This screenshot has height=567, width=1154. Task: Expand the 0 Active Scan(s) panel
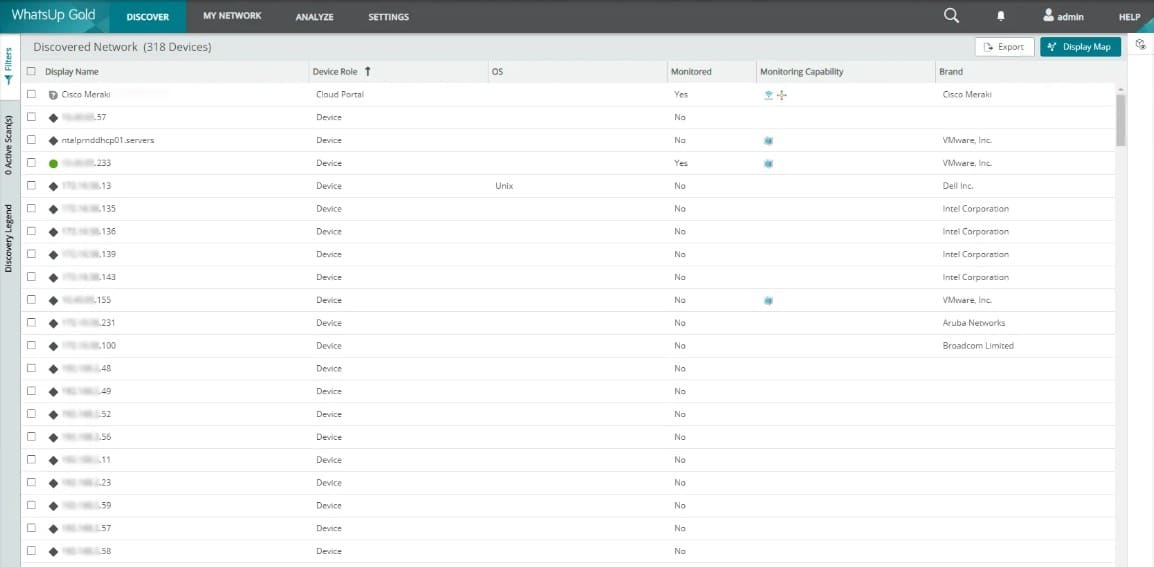(x=9, y=145)
